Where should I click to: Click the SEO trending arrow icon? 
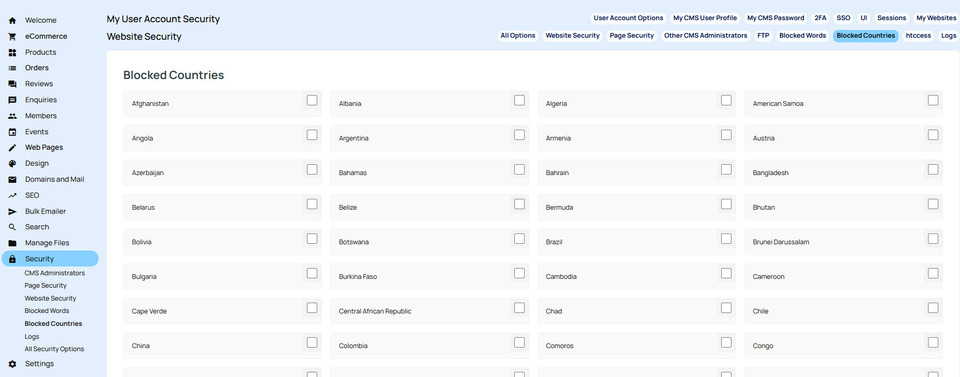(x=12, y=195)
